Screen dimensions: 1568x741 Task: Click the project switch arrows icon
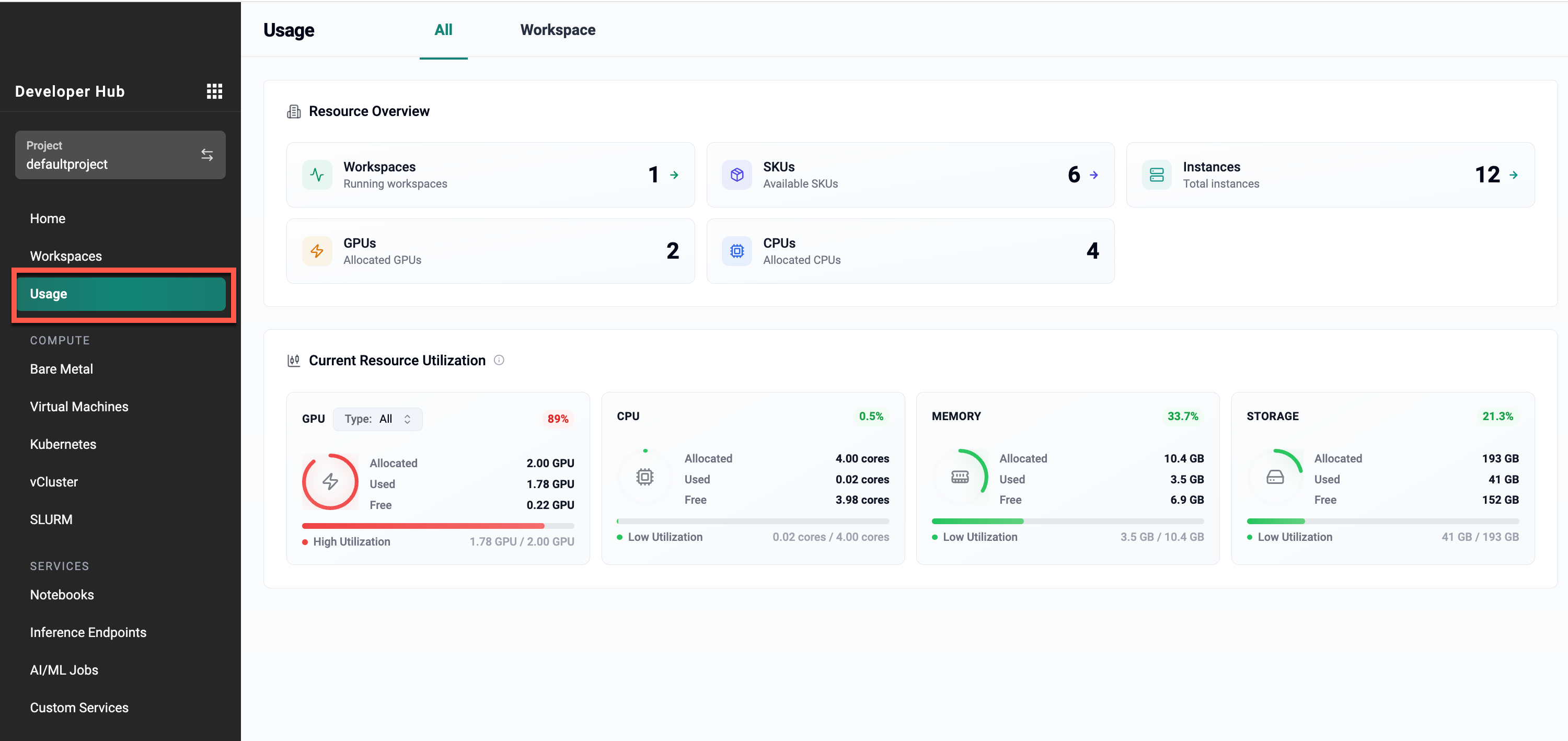coord(207,155)
